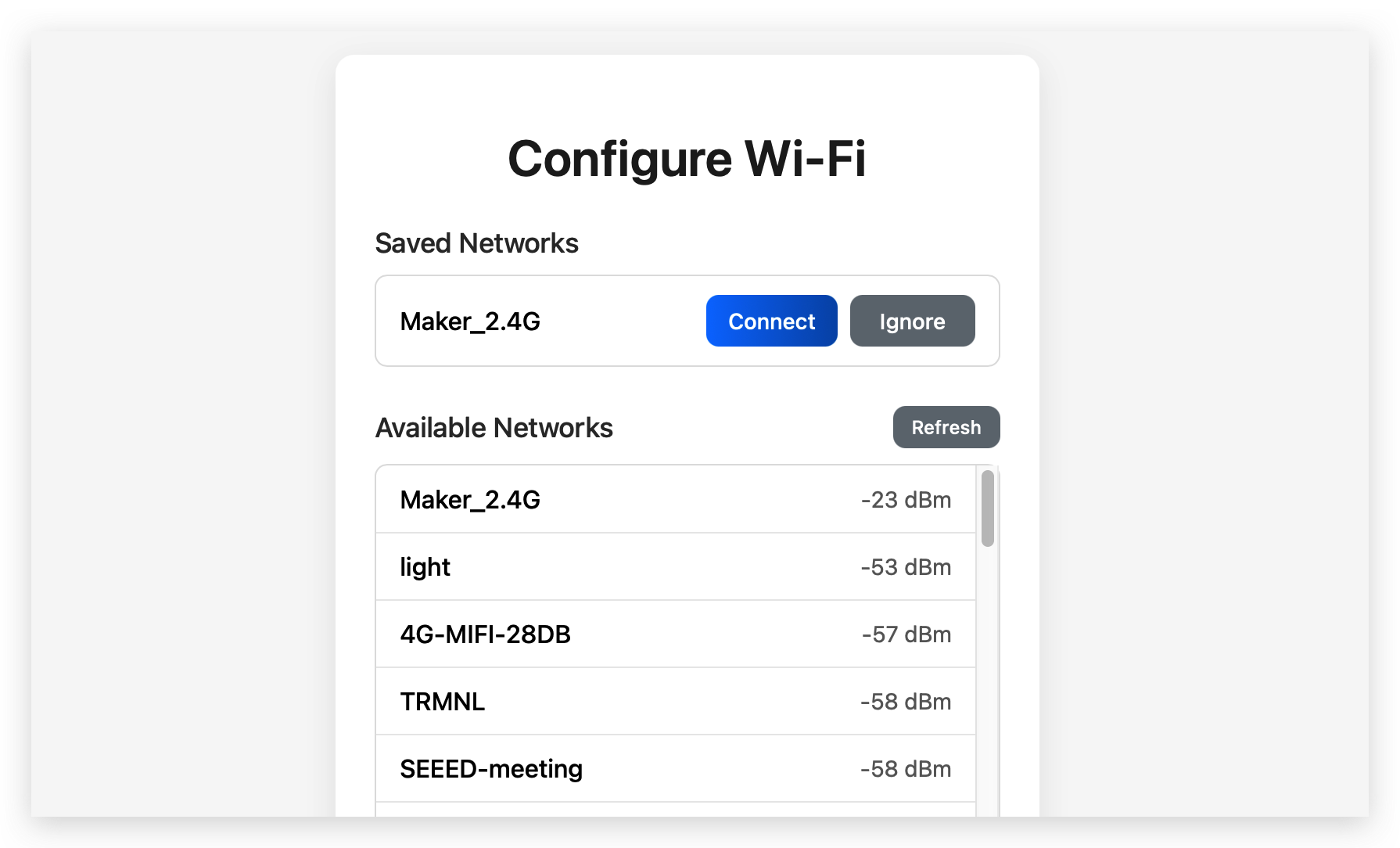Click the partially visible row below SEEED-meeting

(x=676, y=810)
